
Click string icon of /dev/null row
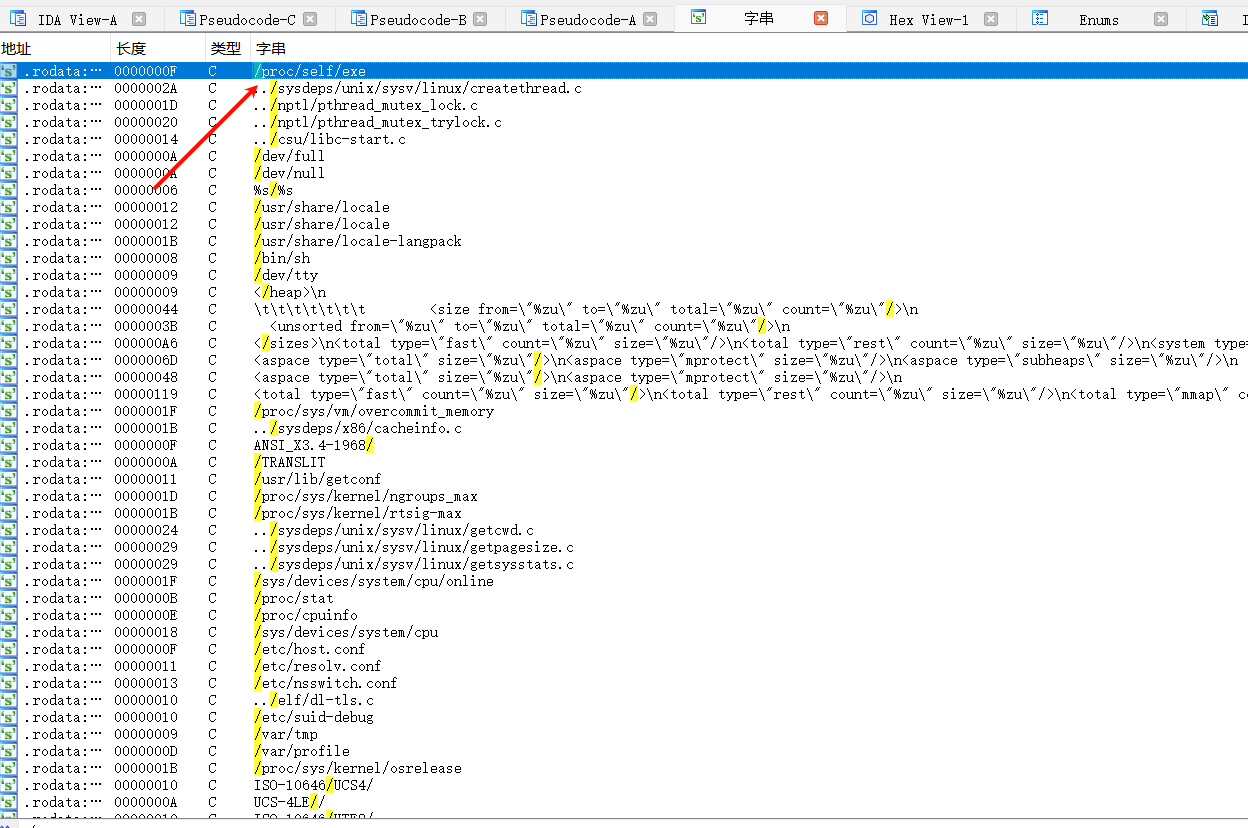tap(9, 173)
